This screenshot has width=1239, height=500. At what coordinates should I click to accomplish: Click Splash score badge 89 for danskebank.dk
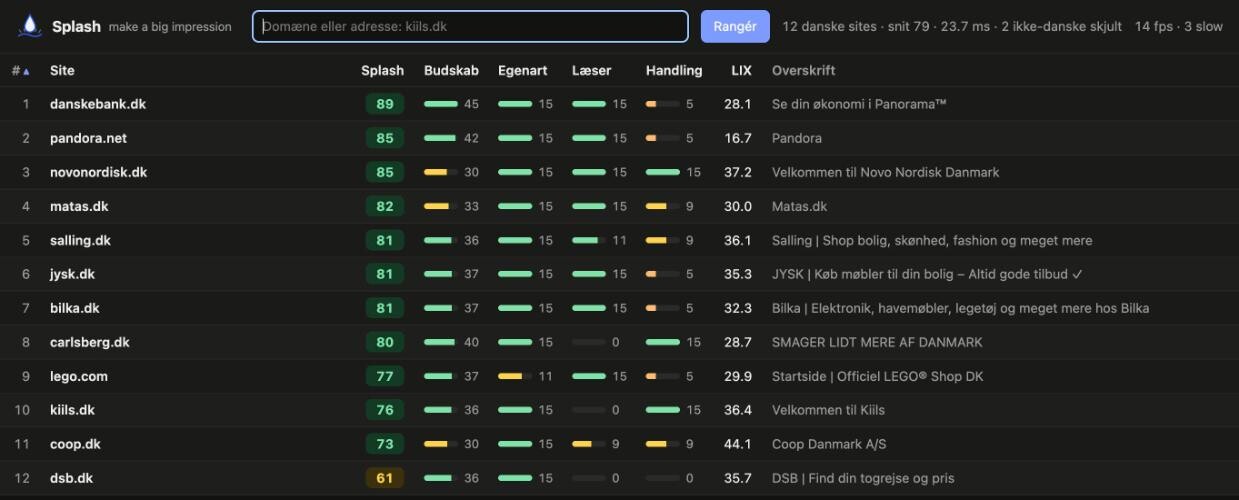point(385,104)
